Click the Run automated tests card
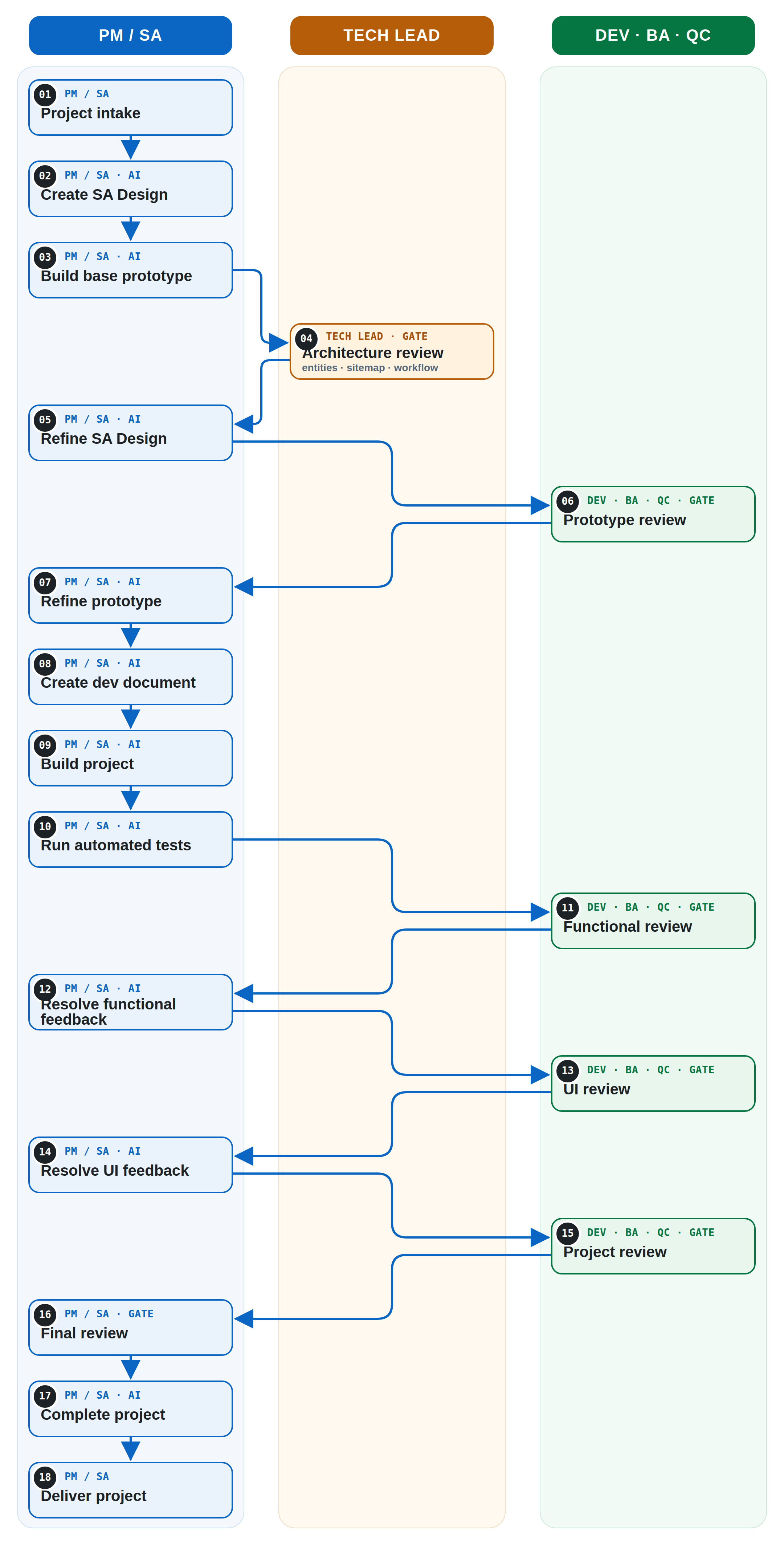 [x=130, y=839]
